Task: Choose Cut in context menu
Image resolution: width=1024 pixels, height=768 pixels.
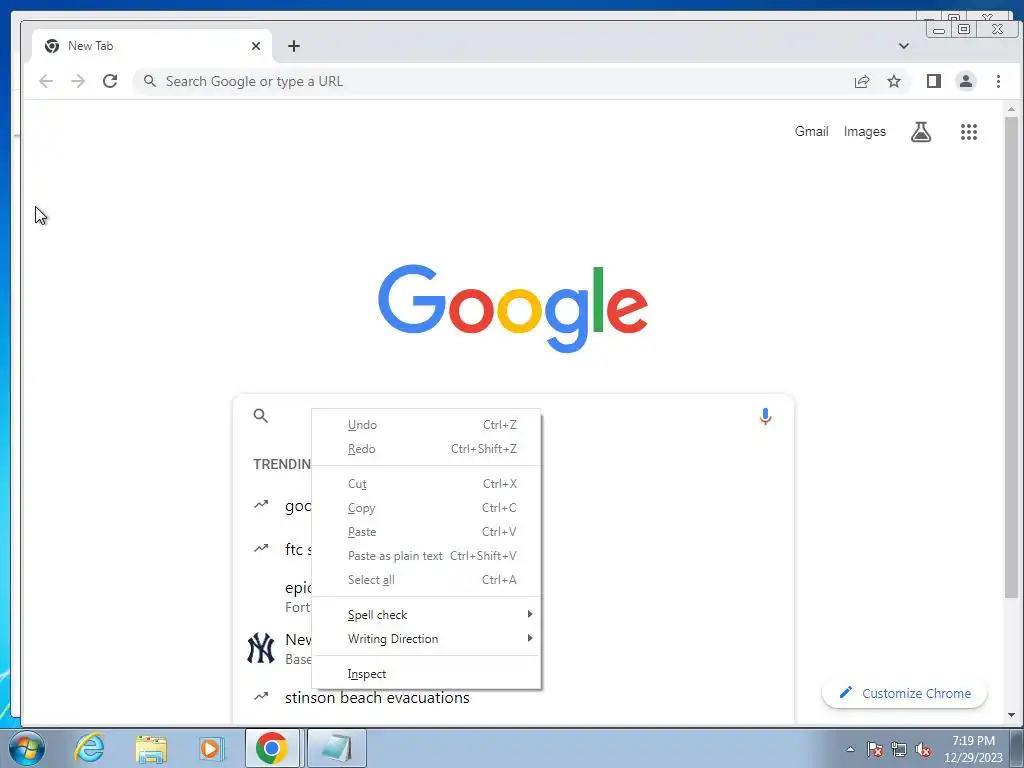Action: click(426, 484)
